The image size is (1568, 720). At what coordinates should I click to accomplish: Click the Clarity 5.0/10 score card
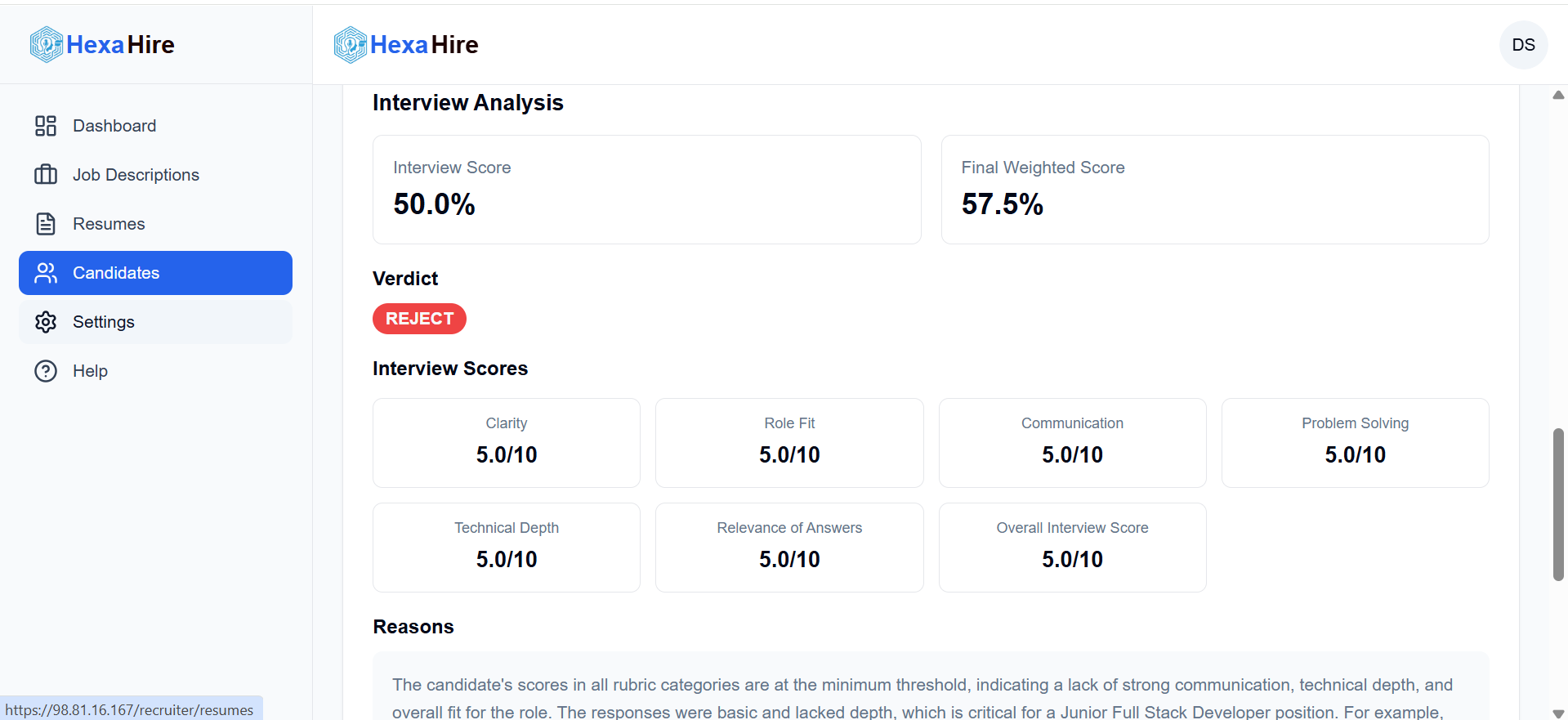pos(506,442)
